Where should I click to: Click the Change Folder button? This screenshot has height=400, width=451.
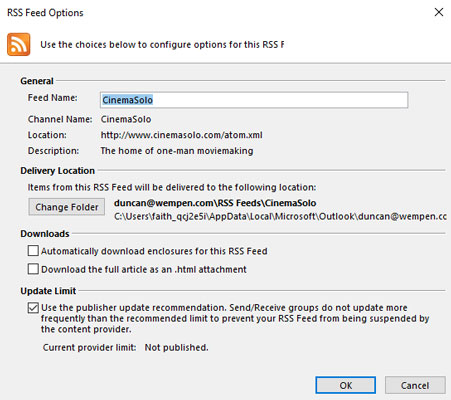67,207
